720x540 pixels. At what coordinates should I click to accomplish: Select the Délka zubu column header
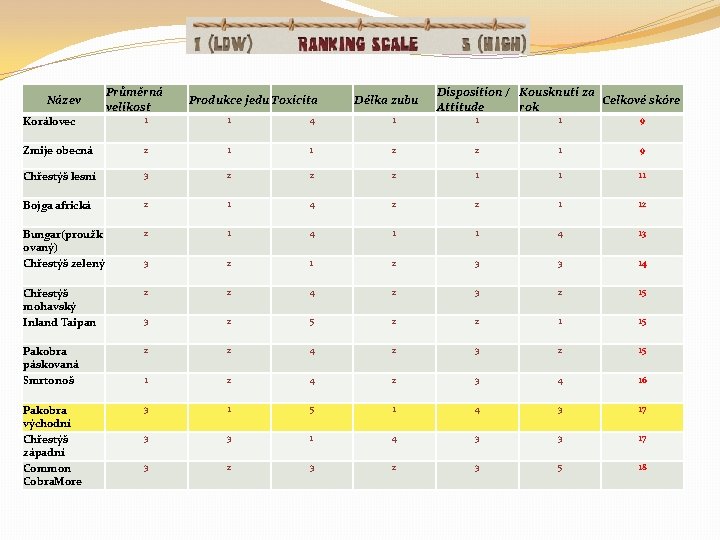click(x=394, y=100)
